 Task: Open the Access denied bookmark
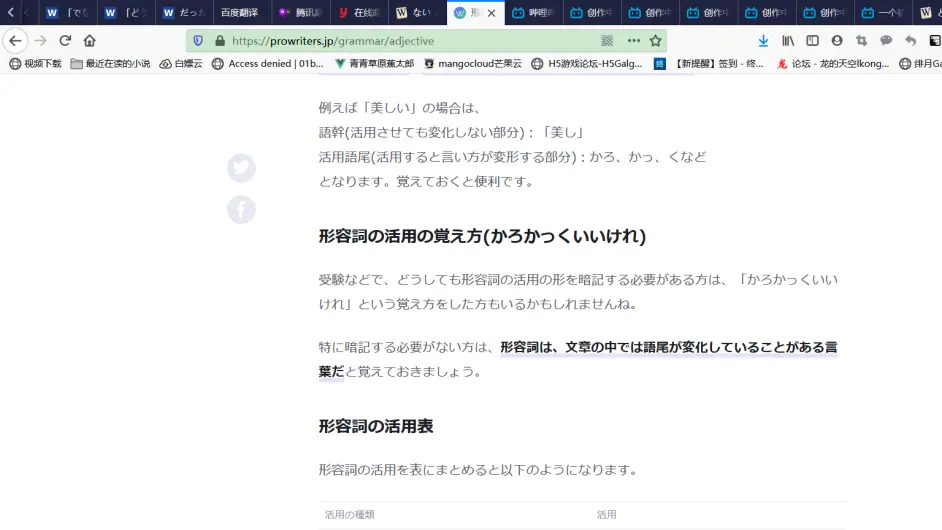pyautogui.click(x=268, y=64)
